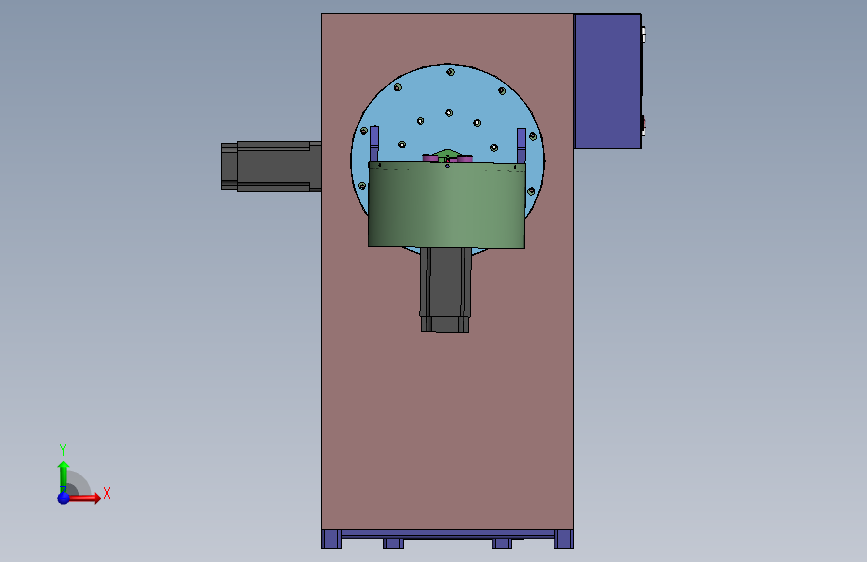The image size is (867, 562).
Task: Select the gray motor protruding from the plate's left side
Action: click(x=271, y=166)
